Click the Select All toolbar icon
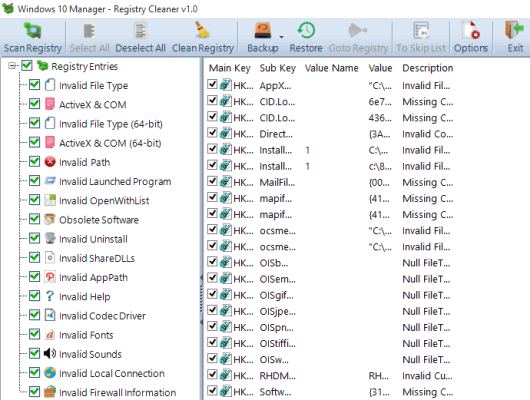 coord(89,30)
